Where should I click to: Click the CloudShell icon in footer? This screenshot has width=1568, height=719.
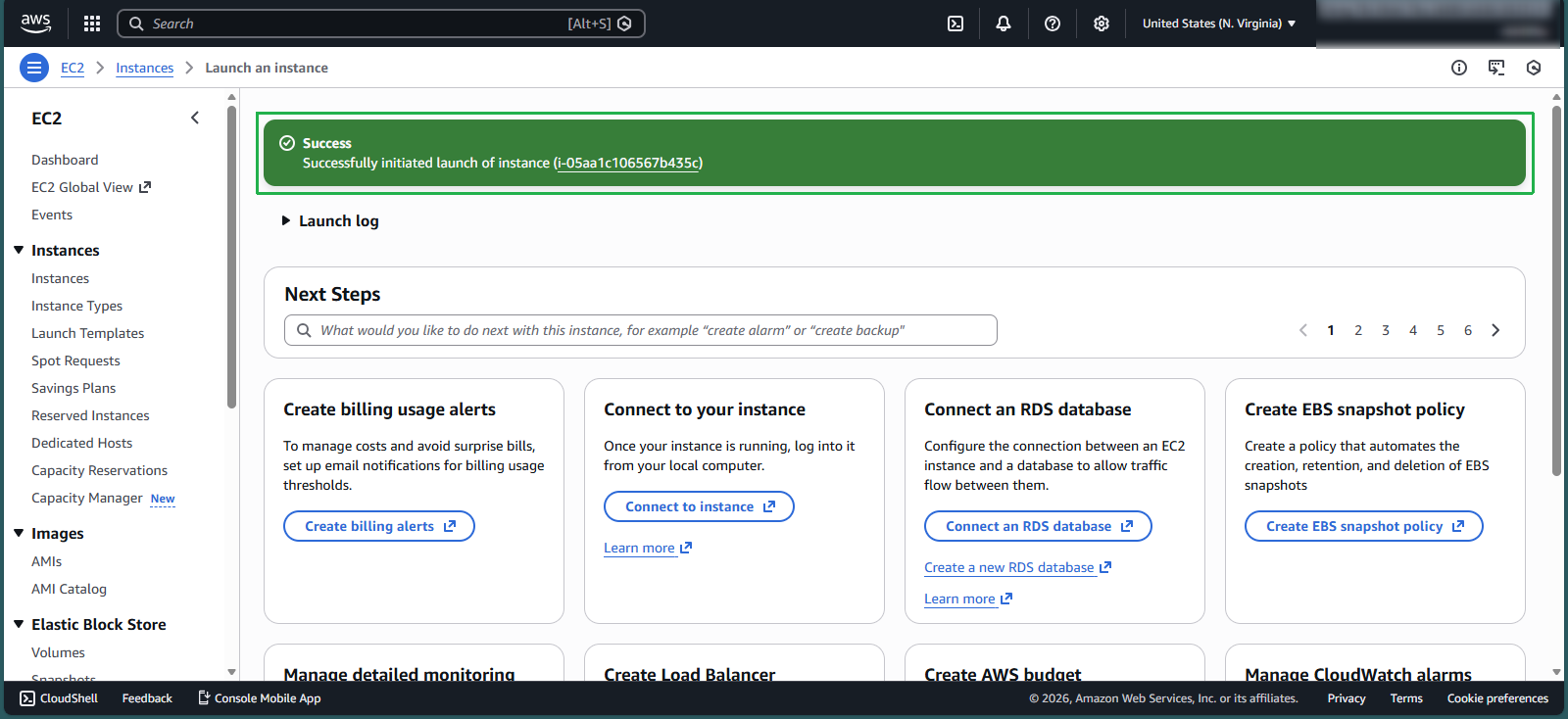27,698
